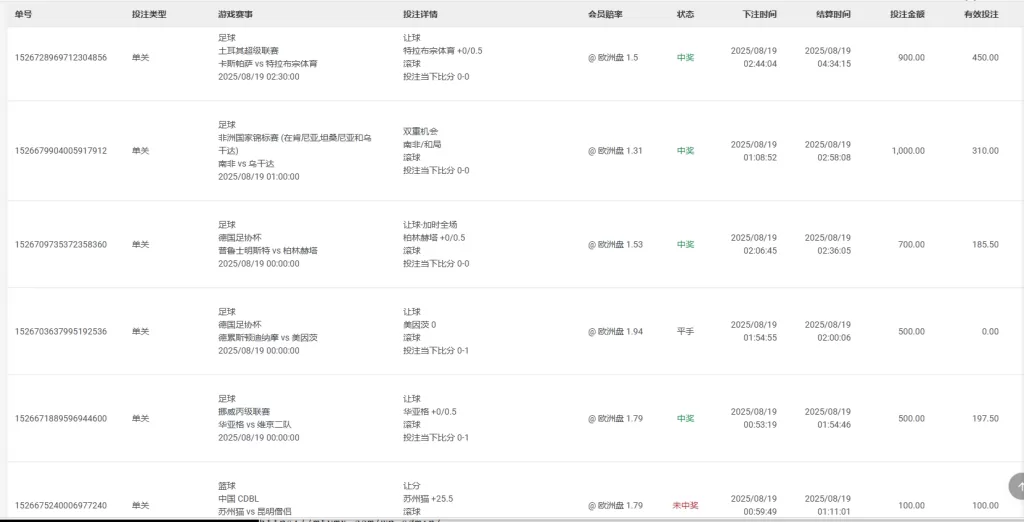Image resolution: width=1024 pixels, height=522 pixels.
Task: Click bet detail 苏州猫 +25.5
Action: [428, 499]
